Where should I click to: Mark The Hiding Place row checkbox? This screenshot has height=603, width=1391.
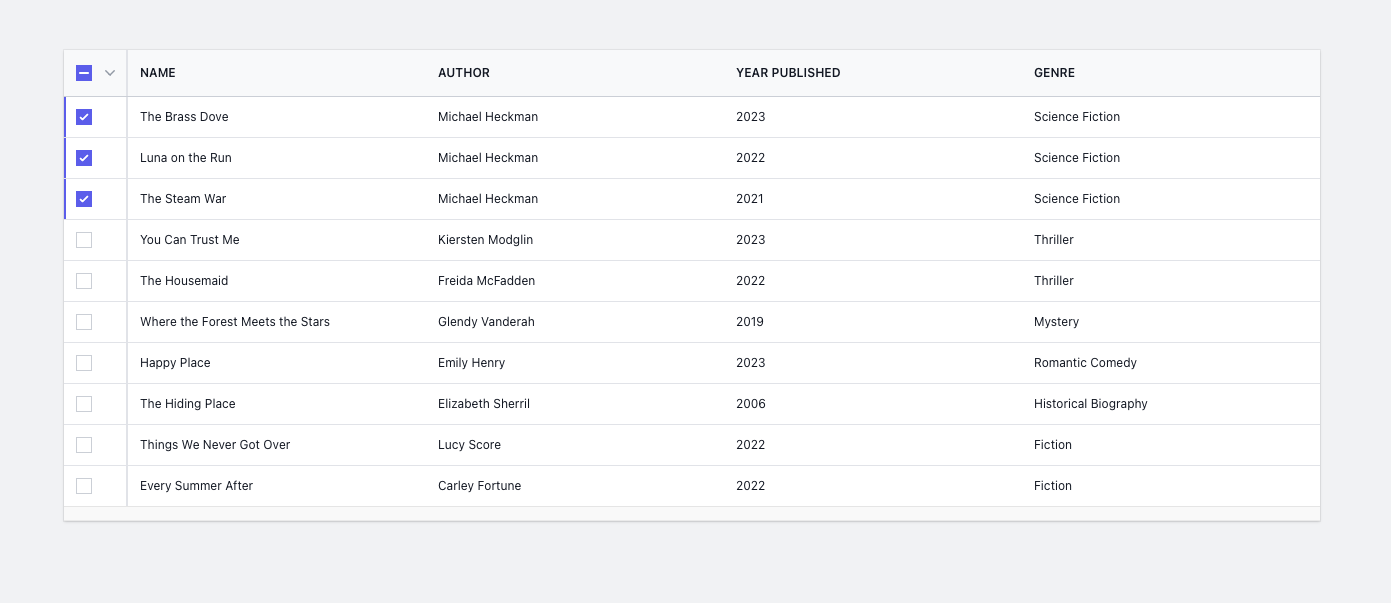(x=84, y=404)
